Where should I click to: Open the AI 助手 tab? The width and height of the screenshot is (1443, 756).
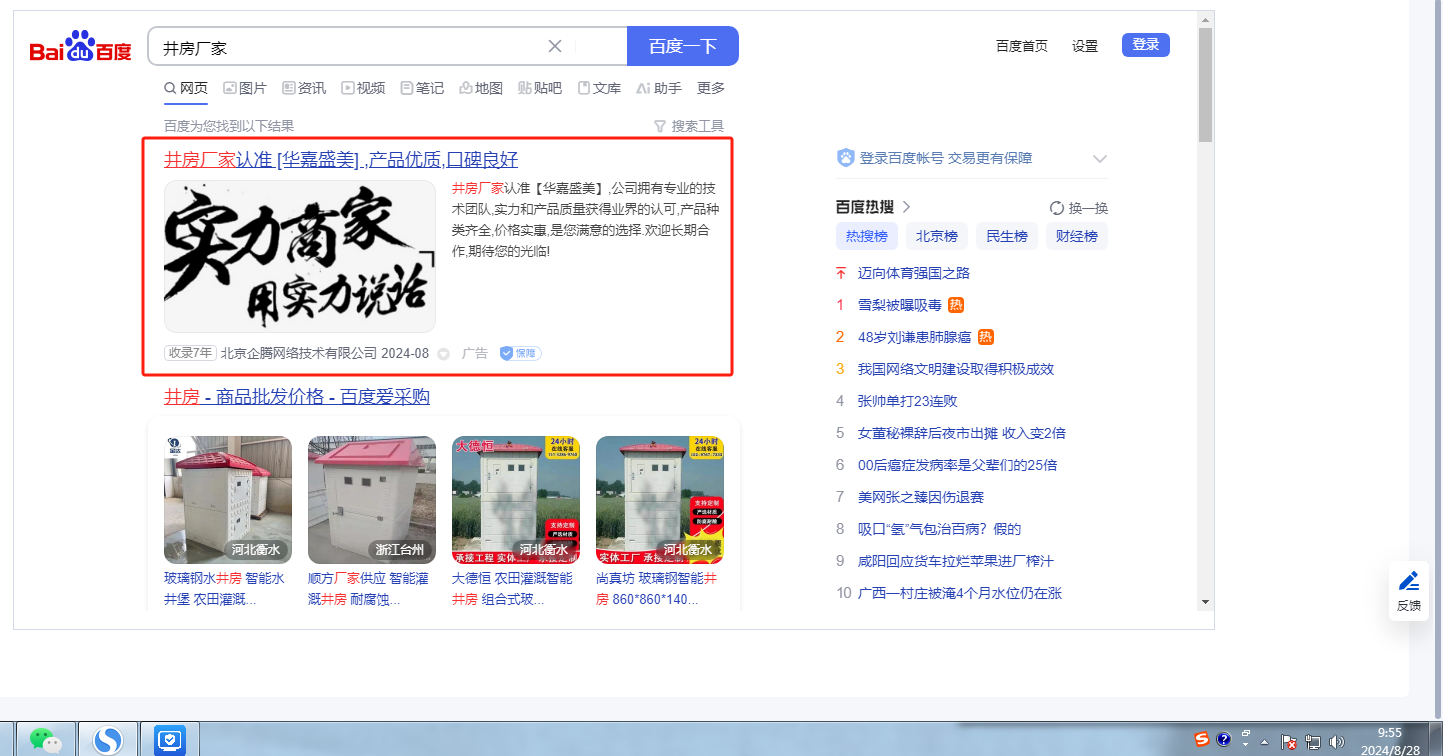659,88
